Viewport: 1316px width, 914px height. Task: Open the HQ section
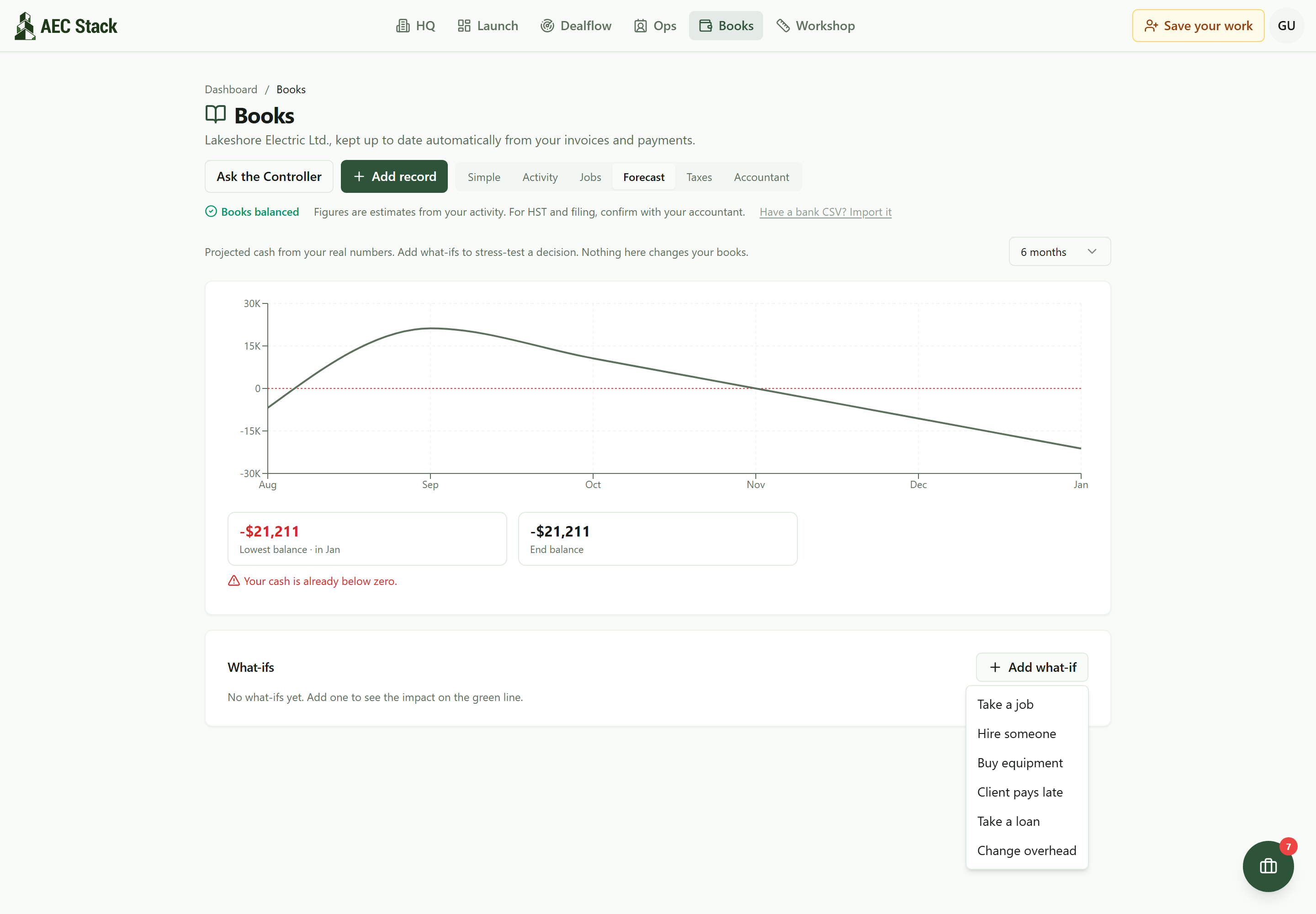click(416, 26)
